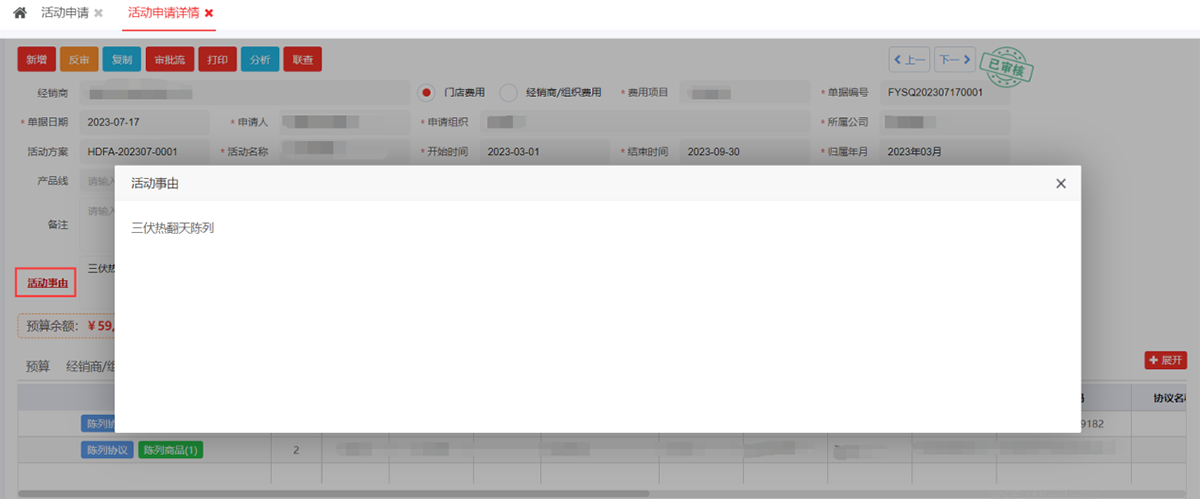Click the home icon in the tab bar
Screen dimensions: 1200x499
[x=20, y=13]
